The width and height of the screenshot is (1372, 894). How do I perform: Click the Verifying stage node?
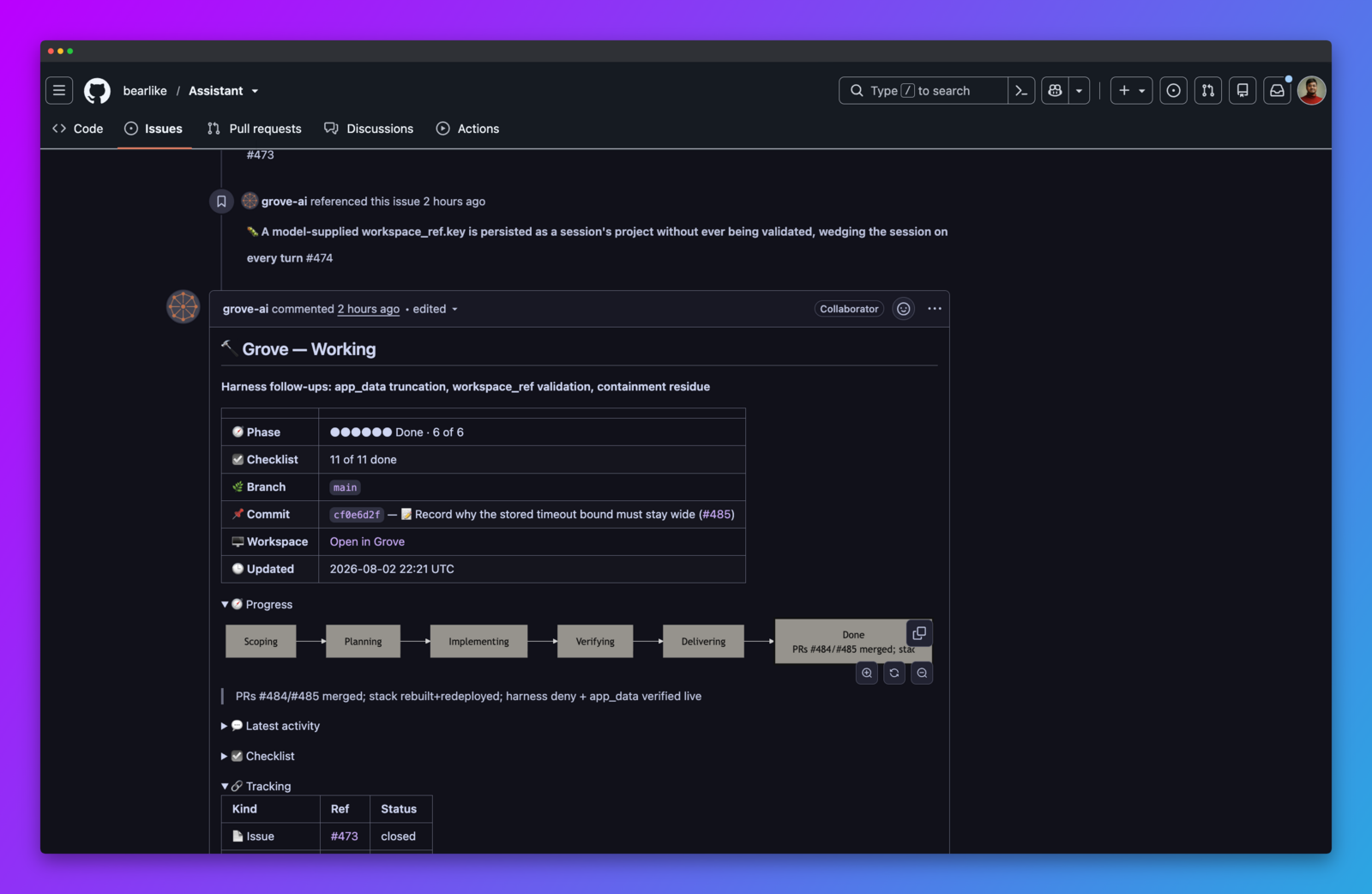(x=595, y=642)
